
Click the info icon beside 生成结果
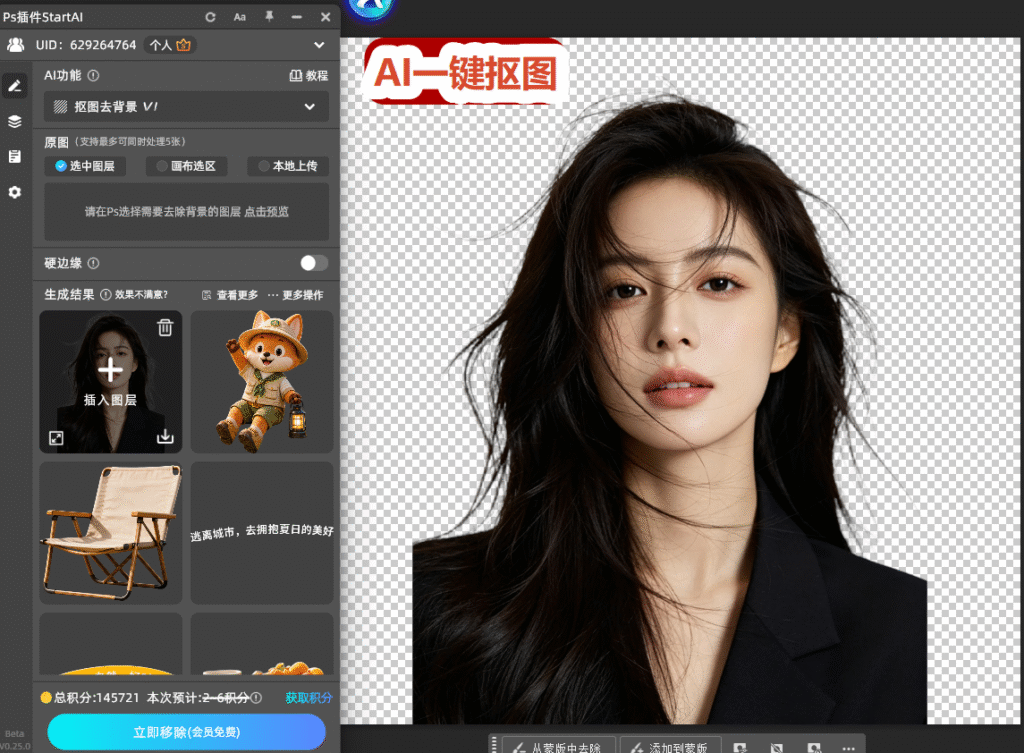coord(106,295)
